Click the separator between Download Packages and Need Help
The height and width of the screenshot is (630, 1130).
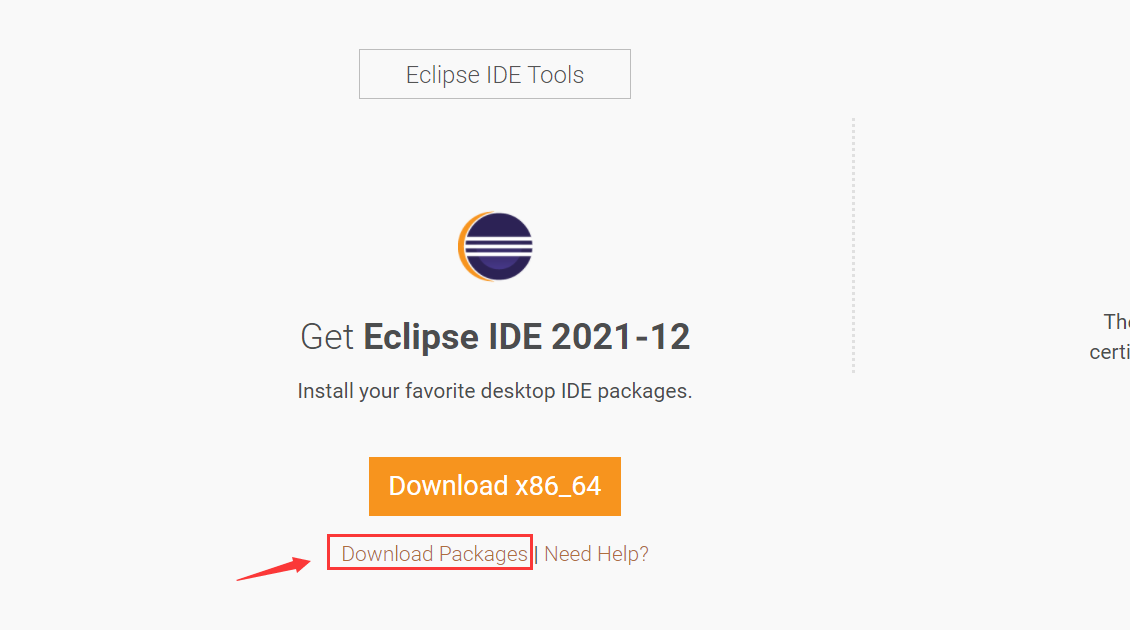[x=538, y=553]
